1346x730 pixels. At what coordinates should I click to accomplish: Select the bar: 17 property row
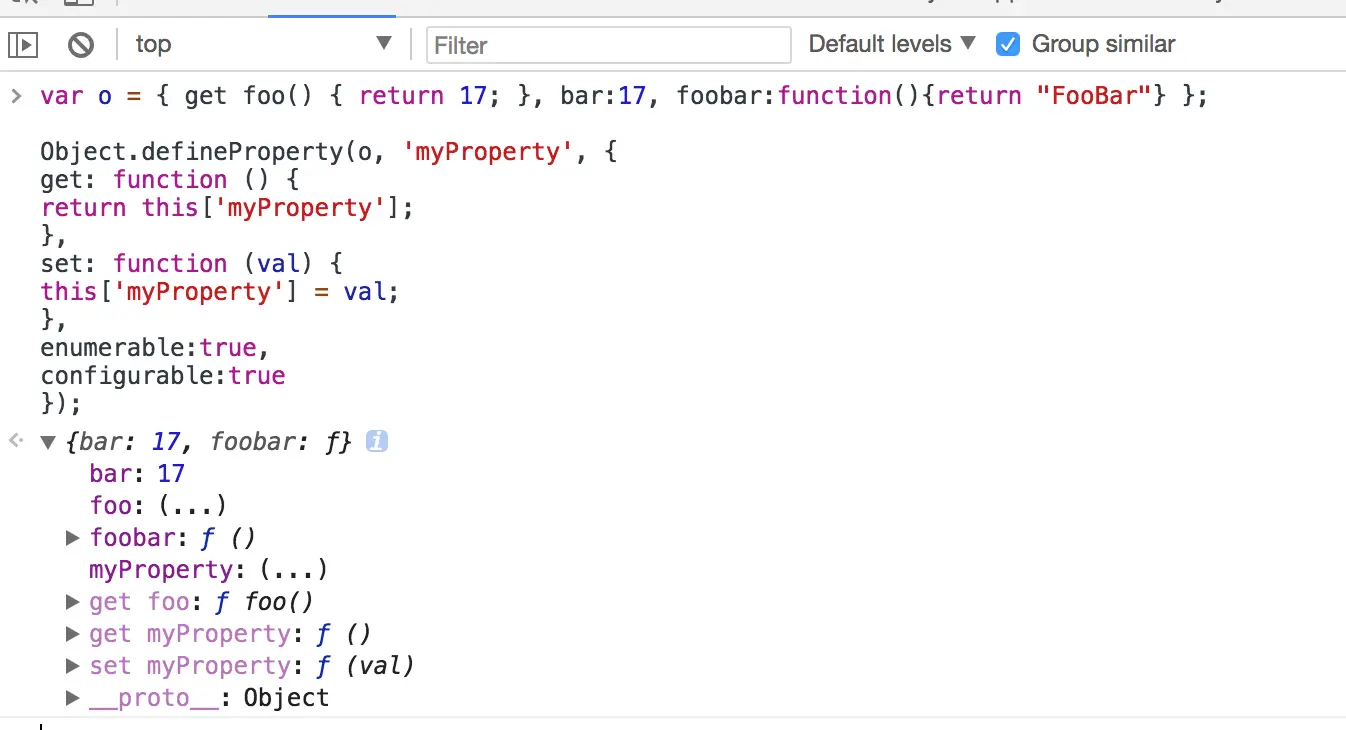[x=137, y=474]
